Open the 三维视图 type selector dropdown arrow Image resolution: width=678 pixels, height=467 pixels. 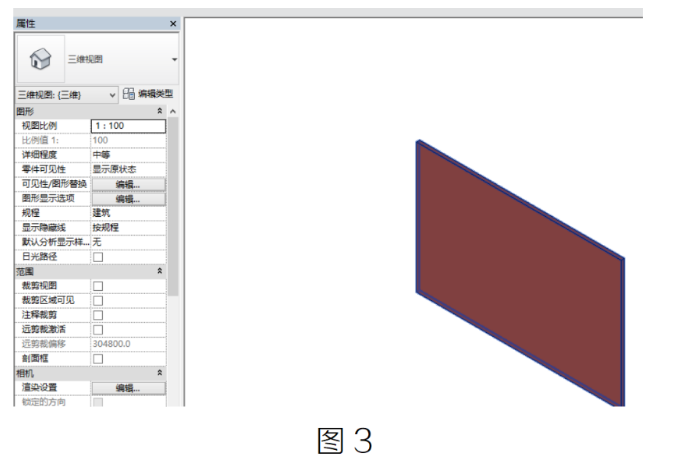point(174,59)
